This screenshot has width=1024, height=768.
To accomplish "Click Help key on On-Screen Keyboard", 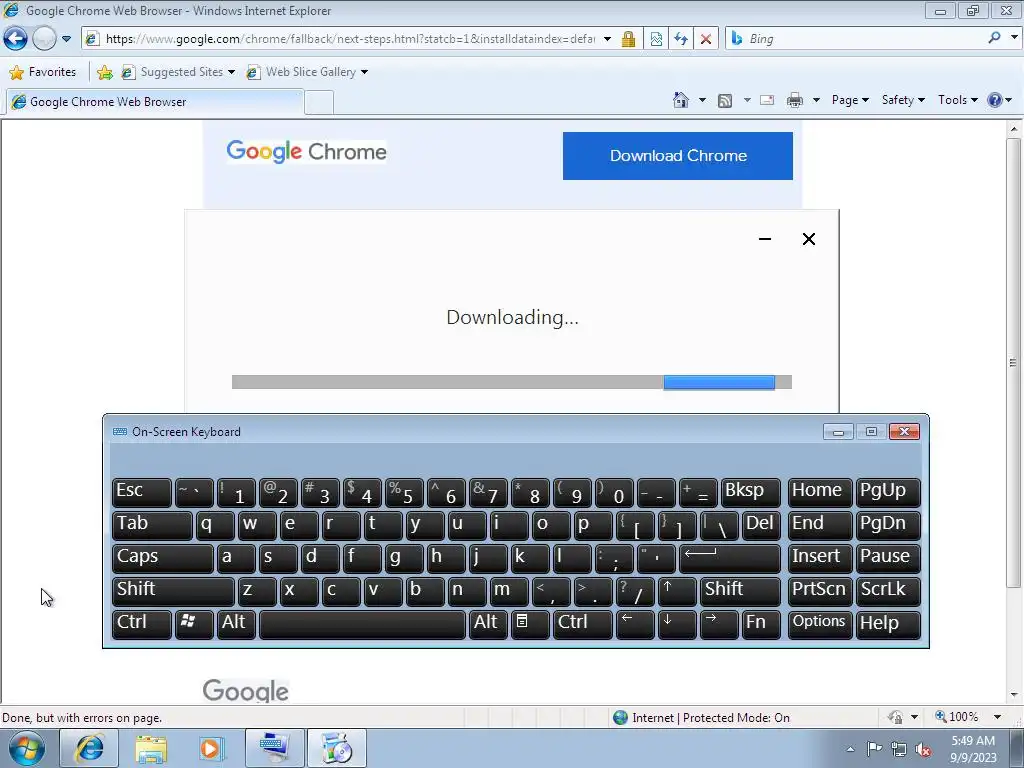I will 888,624.
